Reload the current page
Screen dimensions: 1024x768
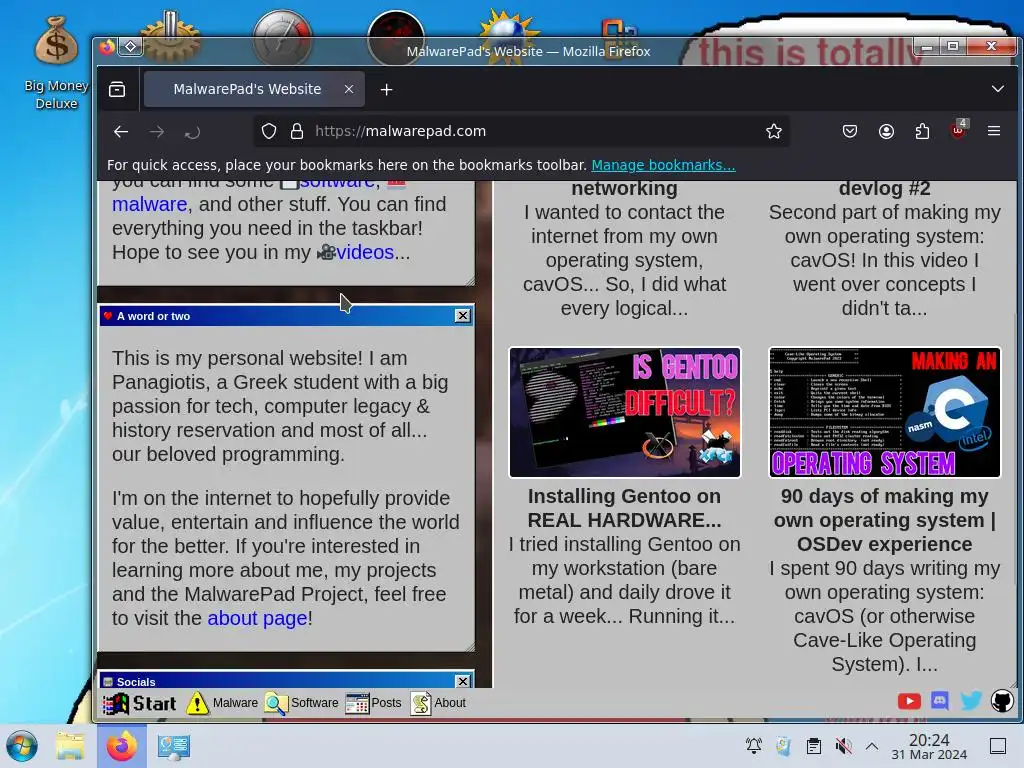click(x=192, y=133)
